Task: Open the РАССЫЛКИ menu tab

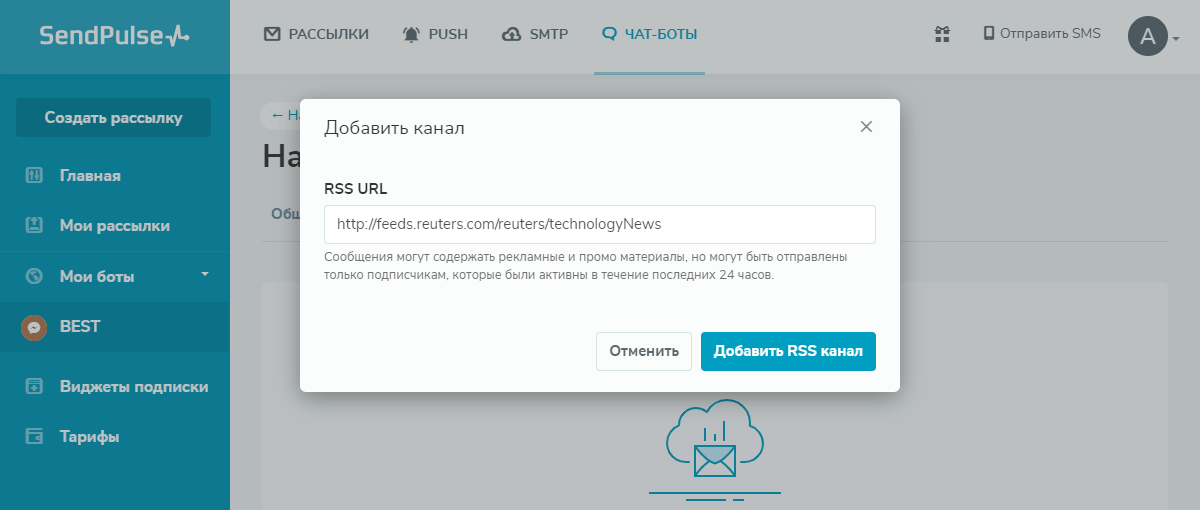Action: (316, 34)
